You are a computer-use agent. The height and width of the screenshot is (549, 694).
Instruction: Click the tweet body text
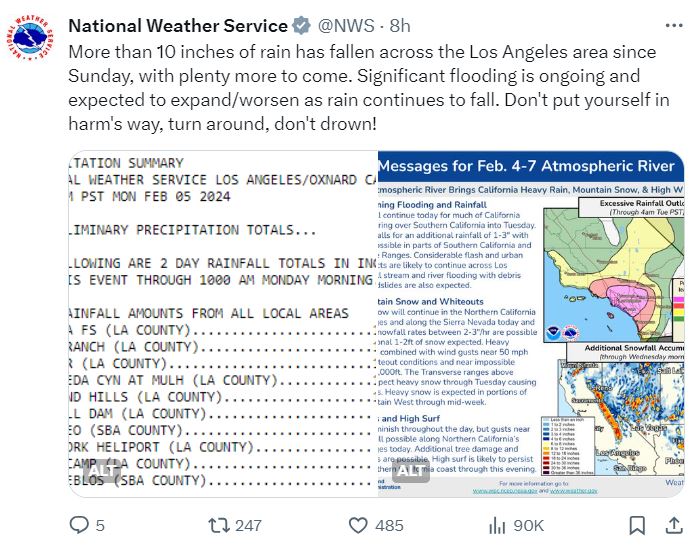pos(369,88)
